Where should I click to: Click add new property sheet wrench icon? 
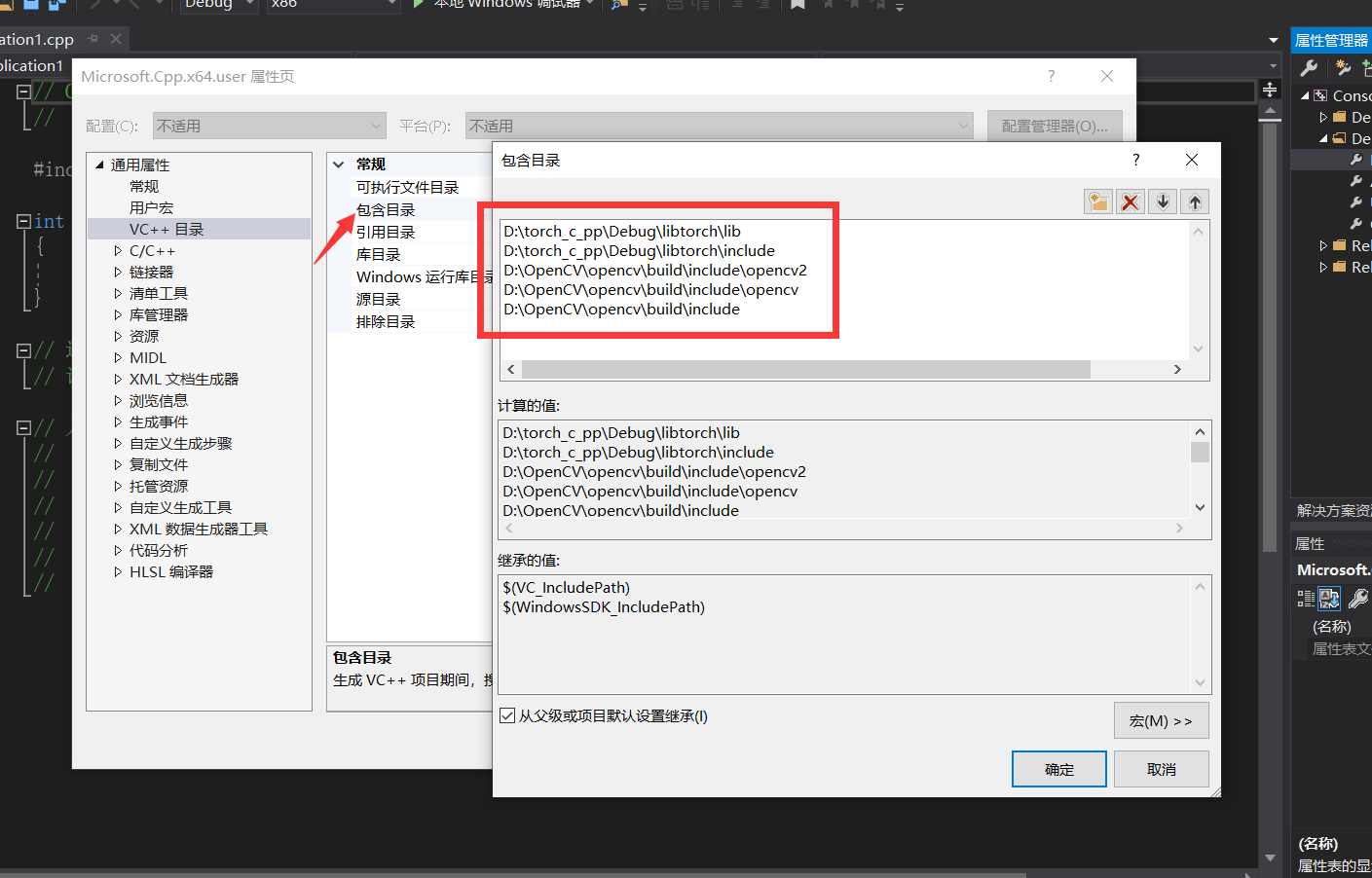pos(1344,67)
